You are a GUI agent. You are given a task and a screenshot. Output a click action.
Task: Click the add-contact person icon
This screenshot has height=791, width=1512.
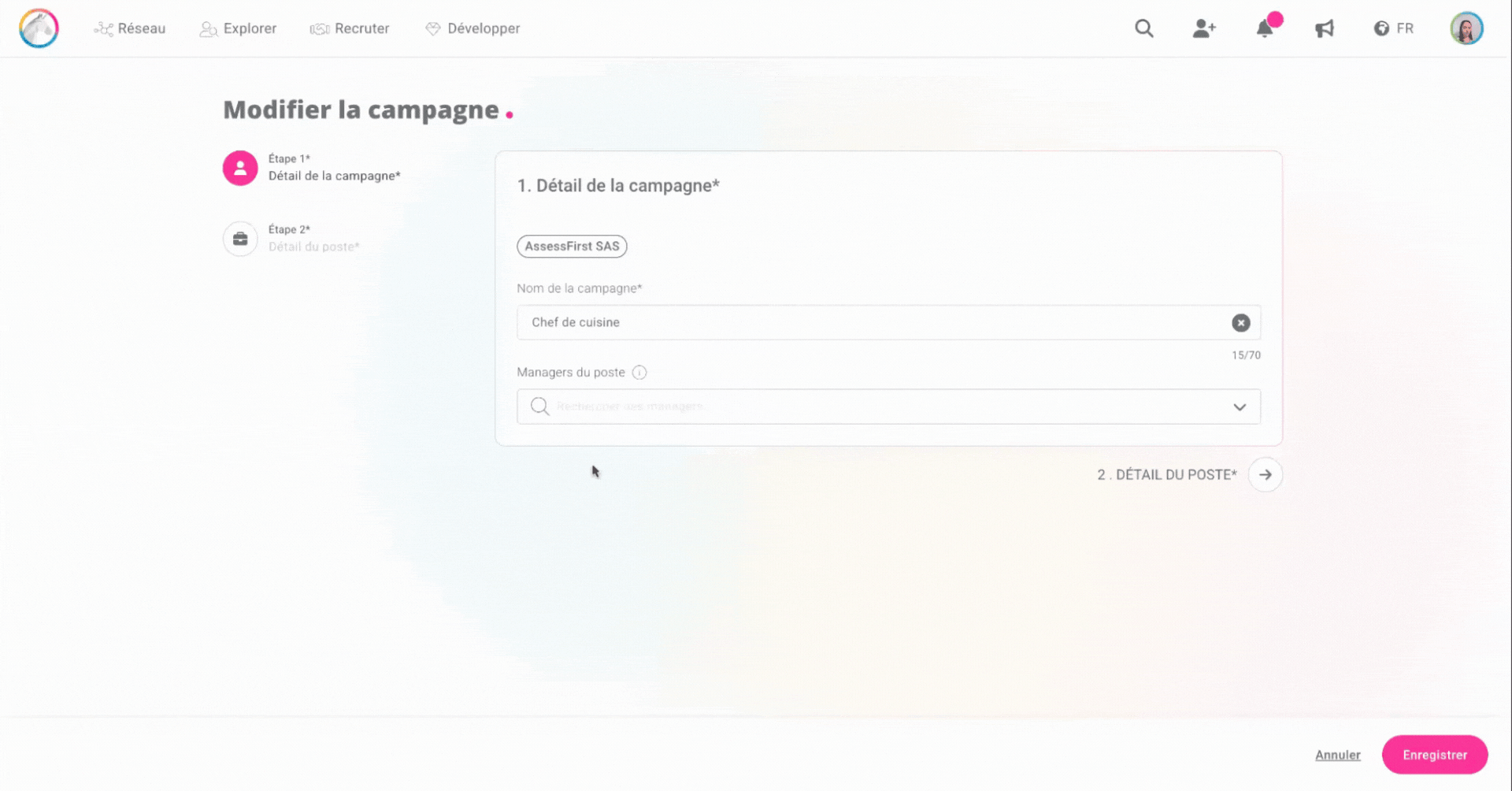pyautogui.click(x=1203, y=28)
